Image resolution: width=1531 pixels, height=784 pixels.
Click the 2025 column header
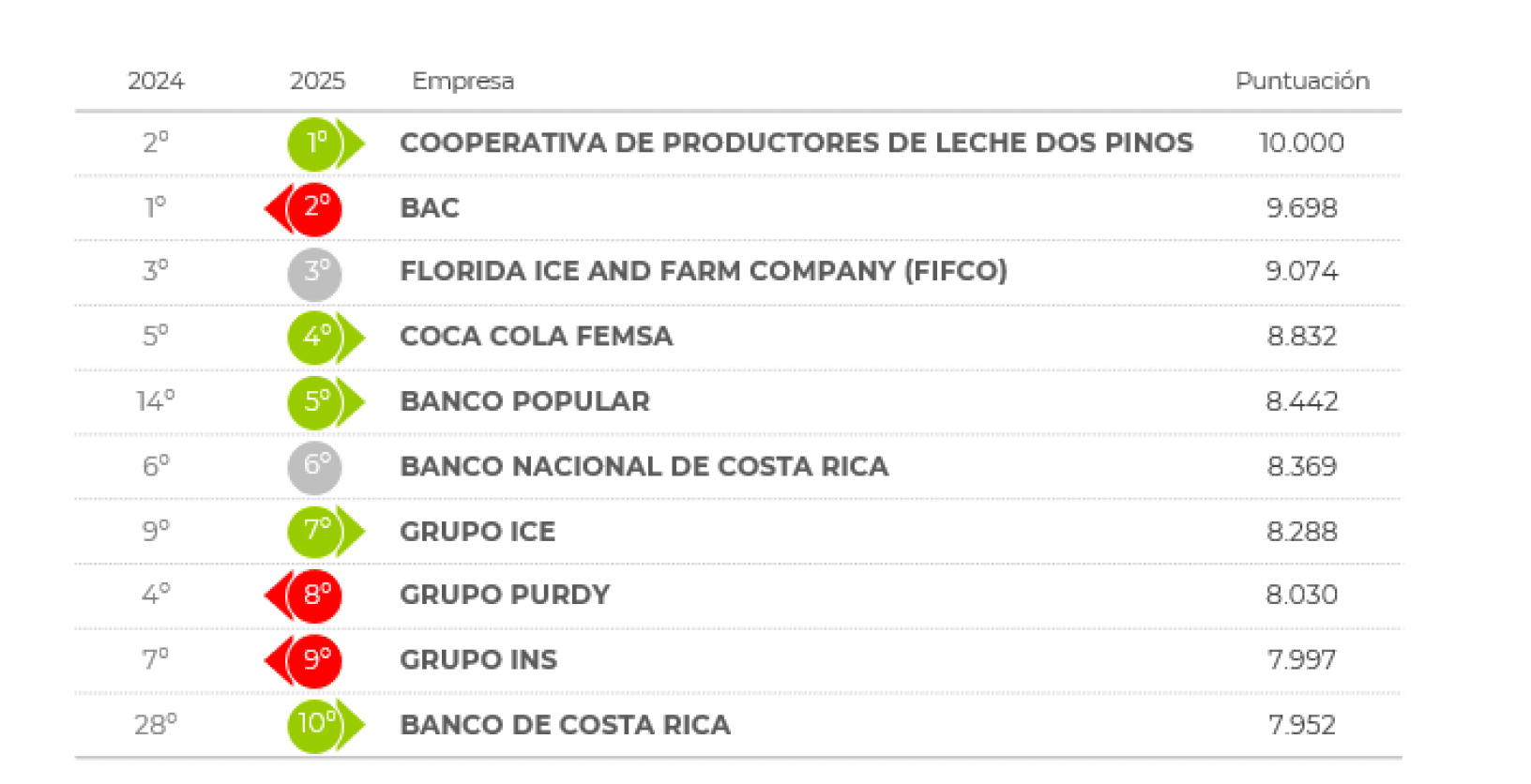click(317, 82)
